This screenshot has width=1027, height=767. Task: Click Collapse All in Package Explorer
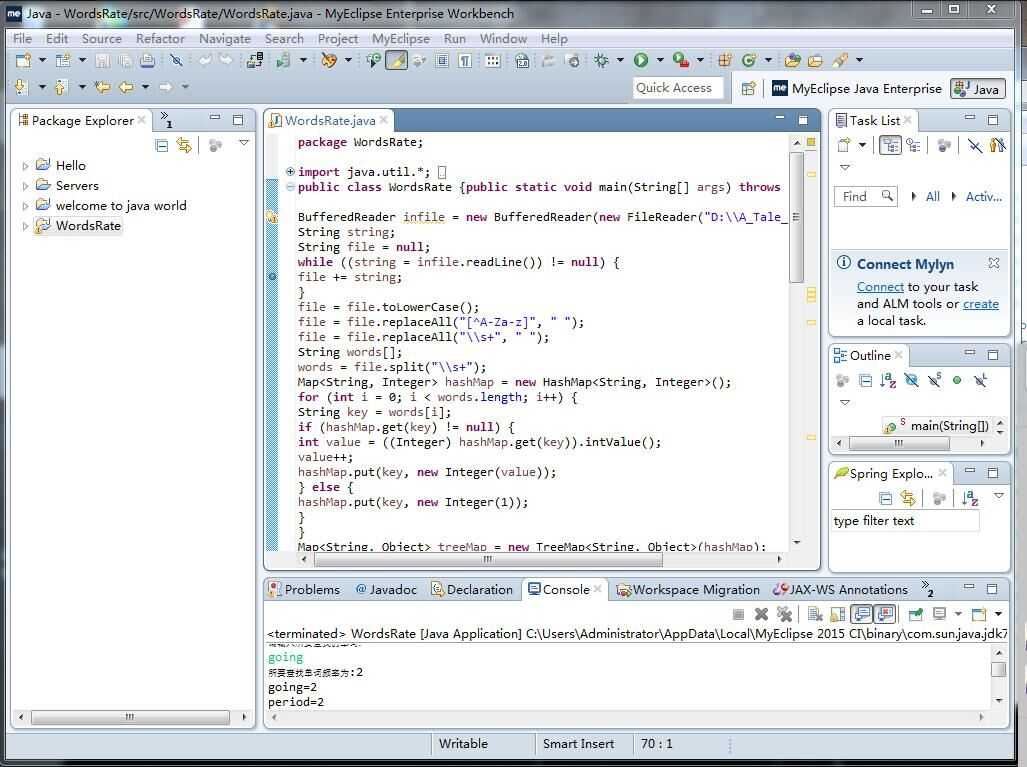click(162, 145)
